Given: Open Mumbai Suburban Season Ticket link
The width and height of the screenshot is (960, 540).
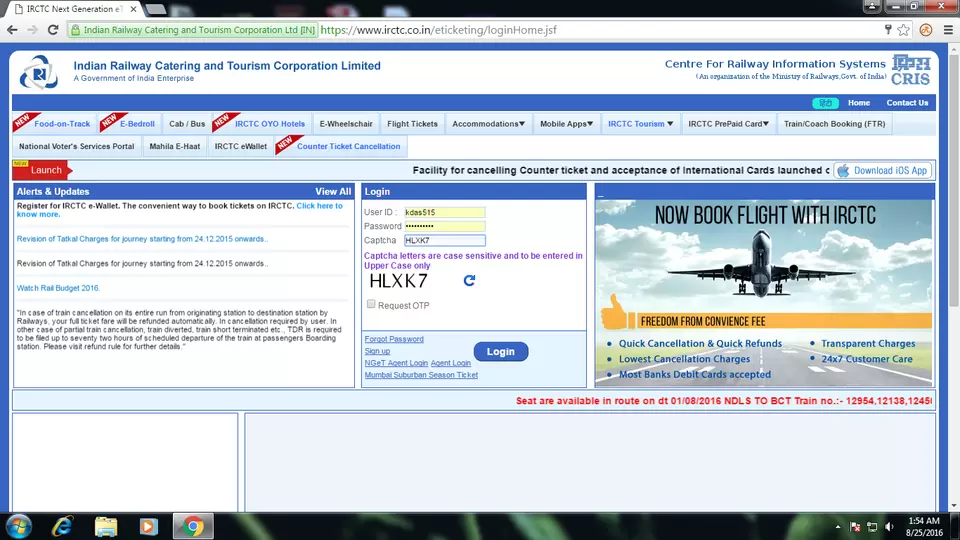Looking at the screenshot, I should (421, 375).
